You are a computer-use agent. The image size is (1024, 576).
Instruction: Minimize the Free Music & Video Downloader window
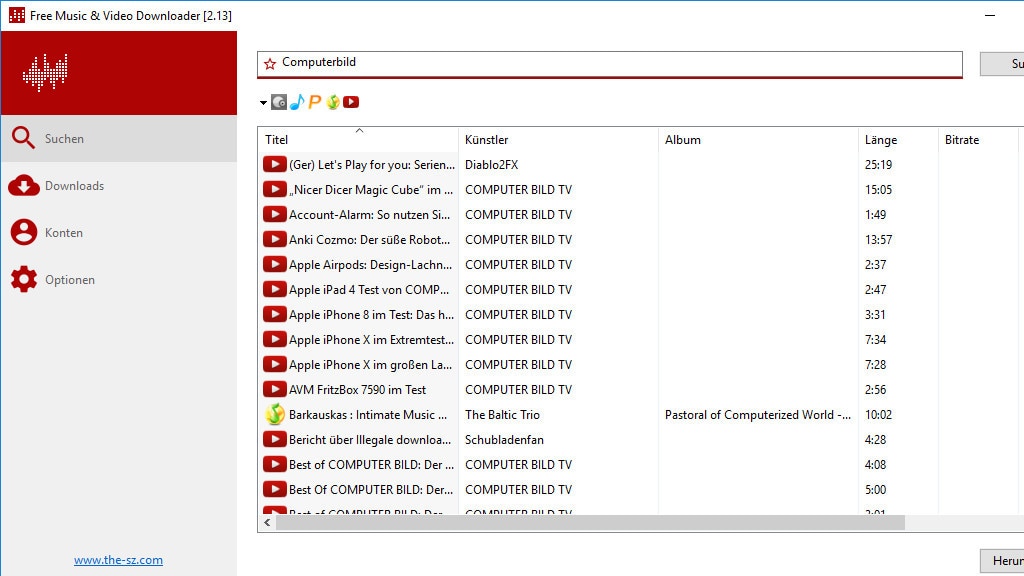point(990,15)
